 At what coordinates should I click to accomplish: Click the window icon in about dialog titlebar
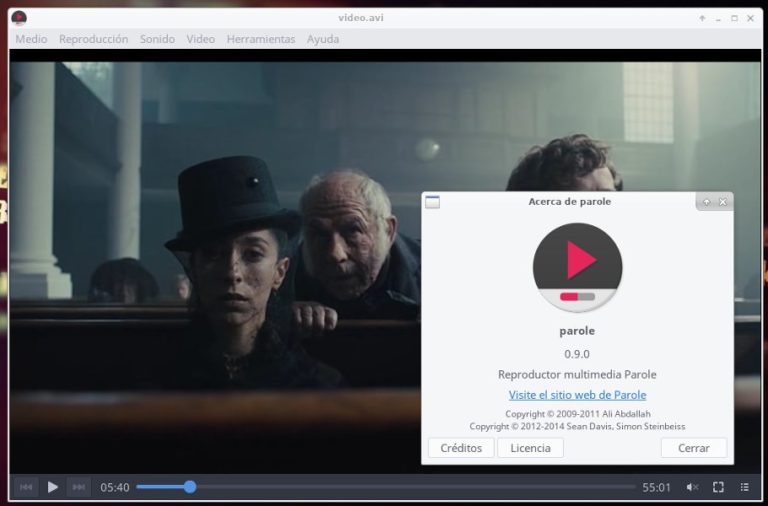432,202
